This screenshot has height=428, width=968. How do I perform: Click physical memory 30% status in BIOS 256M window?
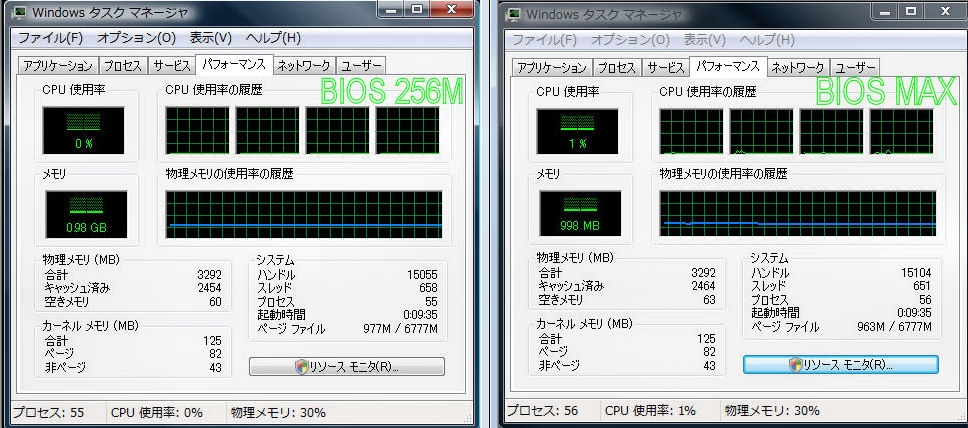pyautogui.click(x=278, y=413)
